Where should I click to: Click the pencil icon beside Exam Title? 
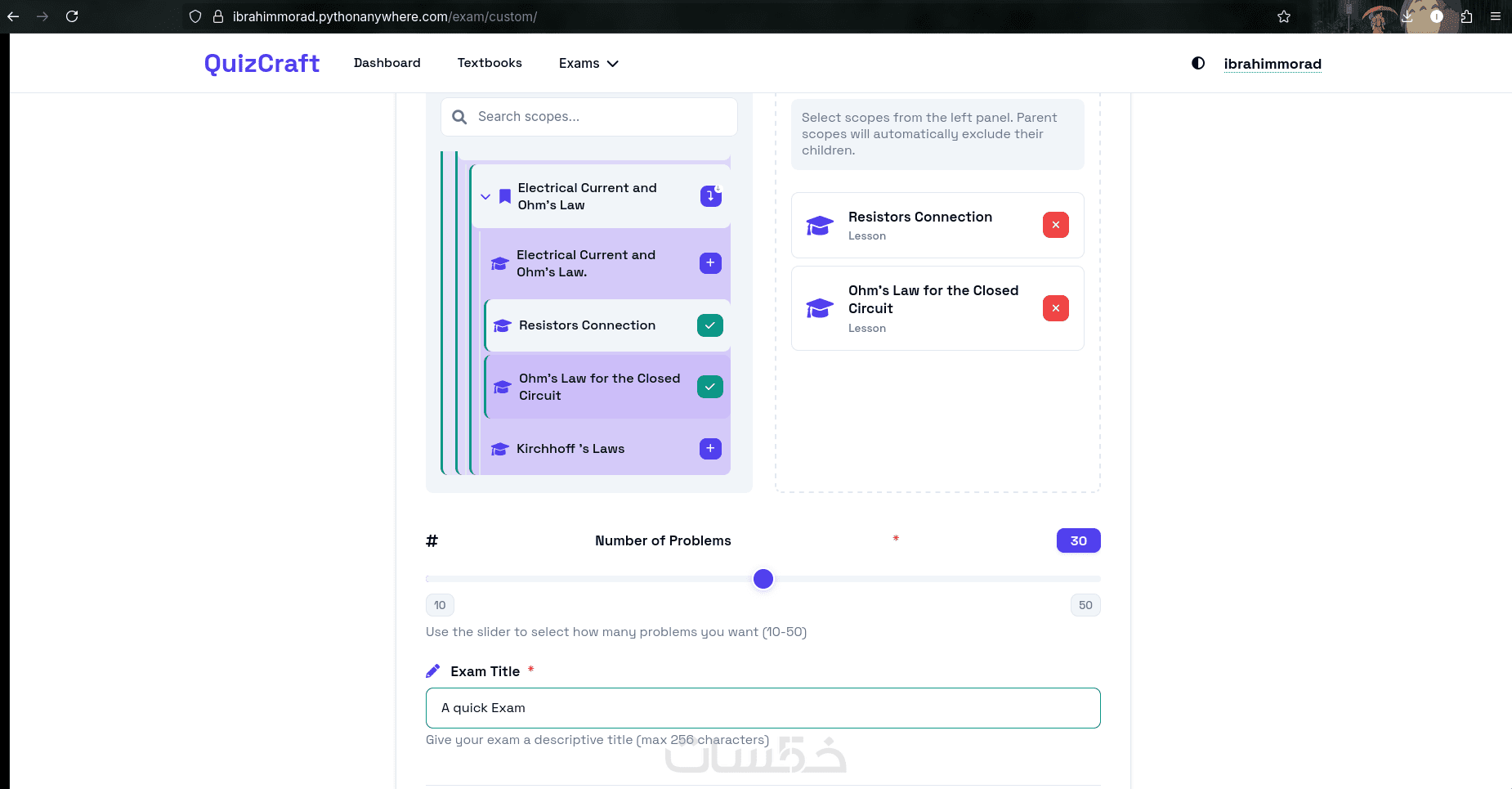[x=433, y=671]
